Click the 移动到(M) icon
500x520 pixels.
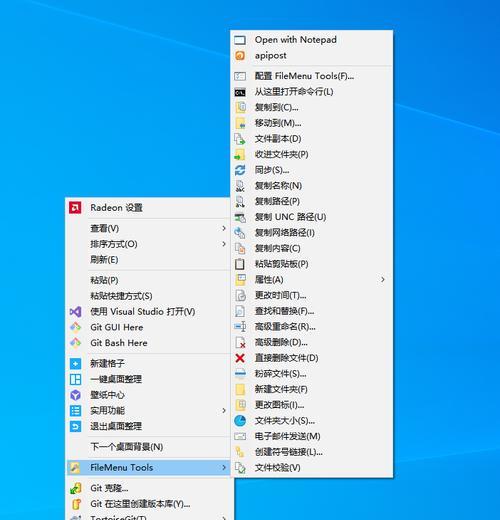tap(240, 123)
